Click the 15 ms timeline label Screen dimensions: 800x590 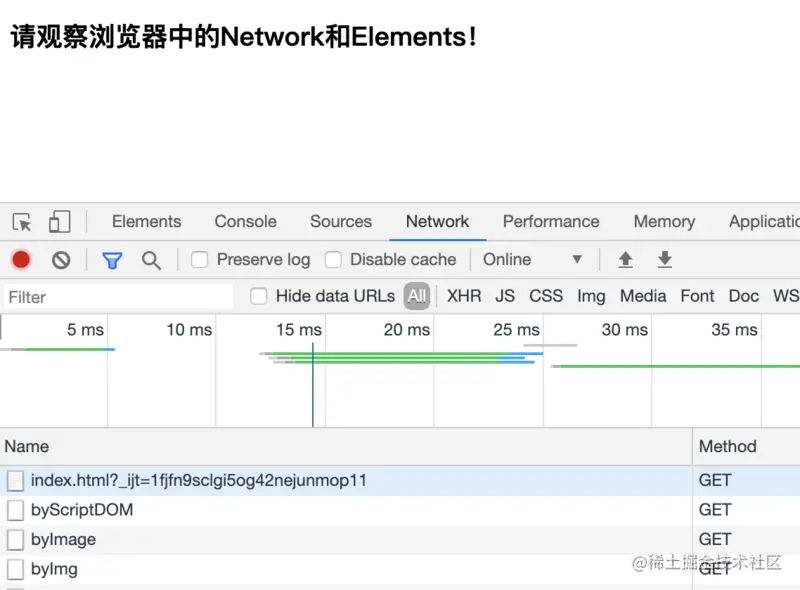click(298, 330)
